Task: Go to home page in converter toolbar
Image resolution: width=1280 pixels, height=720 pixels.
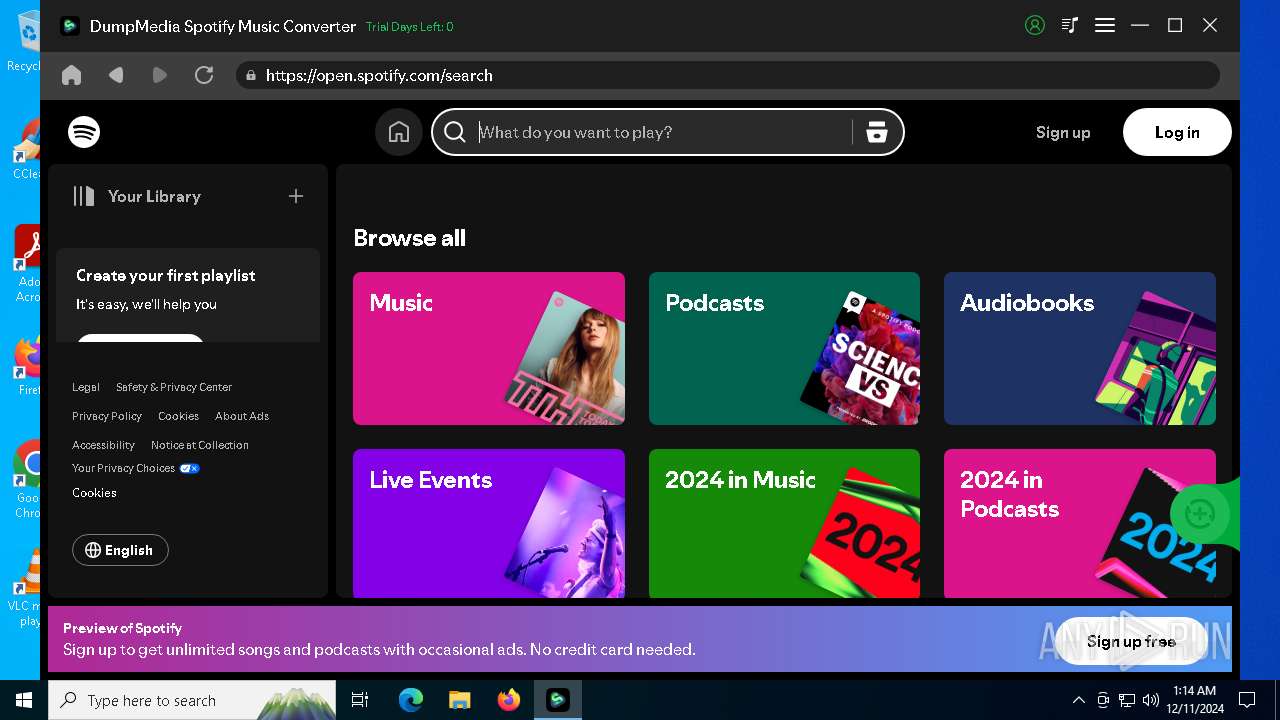Action: 71,75
